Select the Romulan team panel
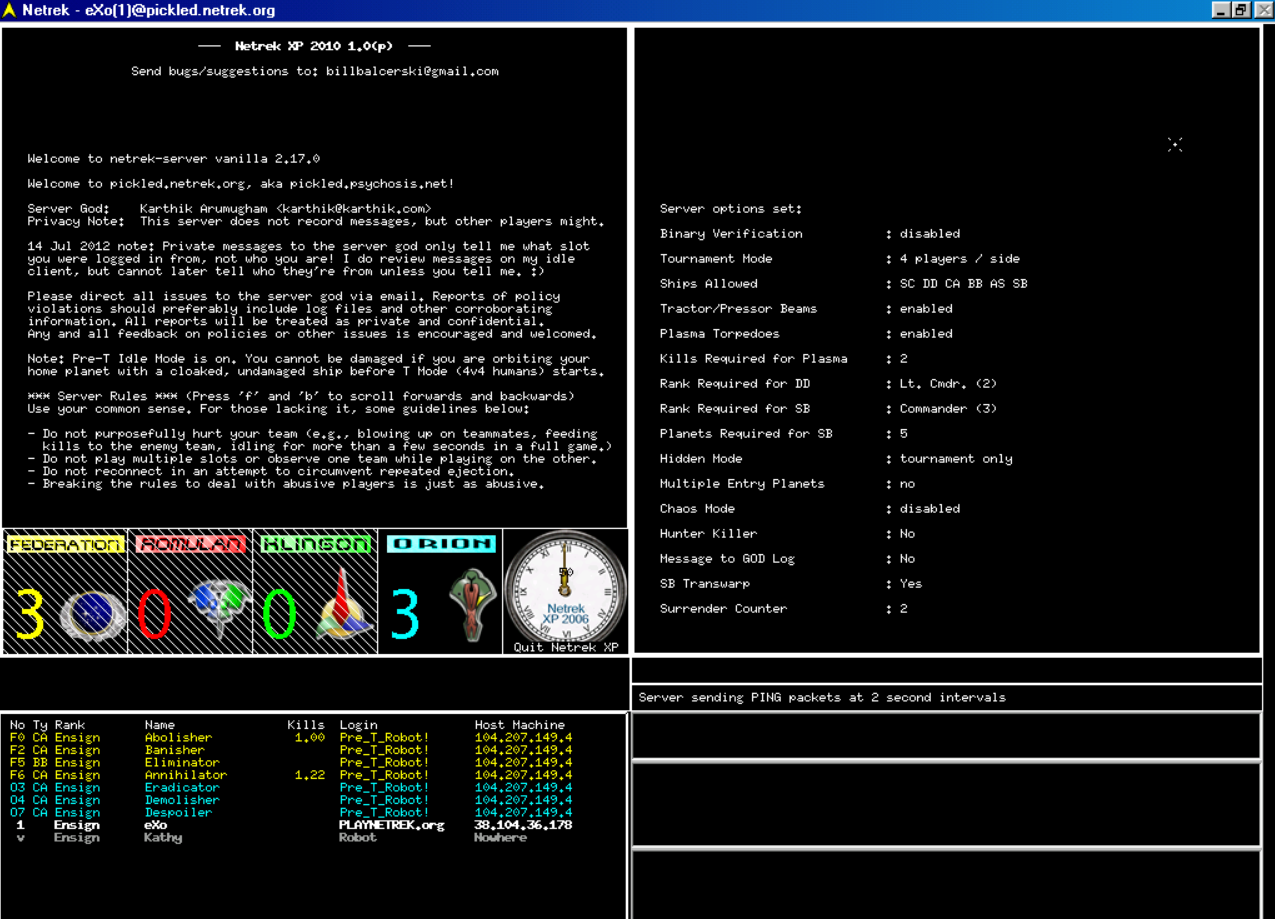The image size is (1275, 919). pos(190,591)
